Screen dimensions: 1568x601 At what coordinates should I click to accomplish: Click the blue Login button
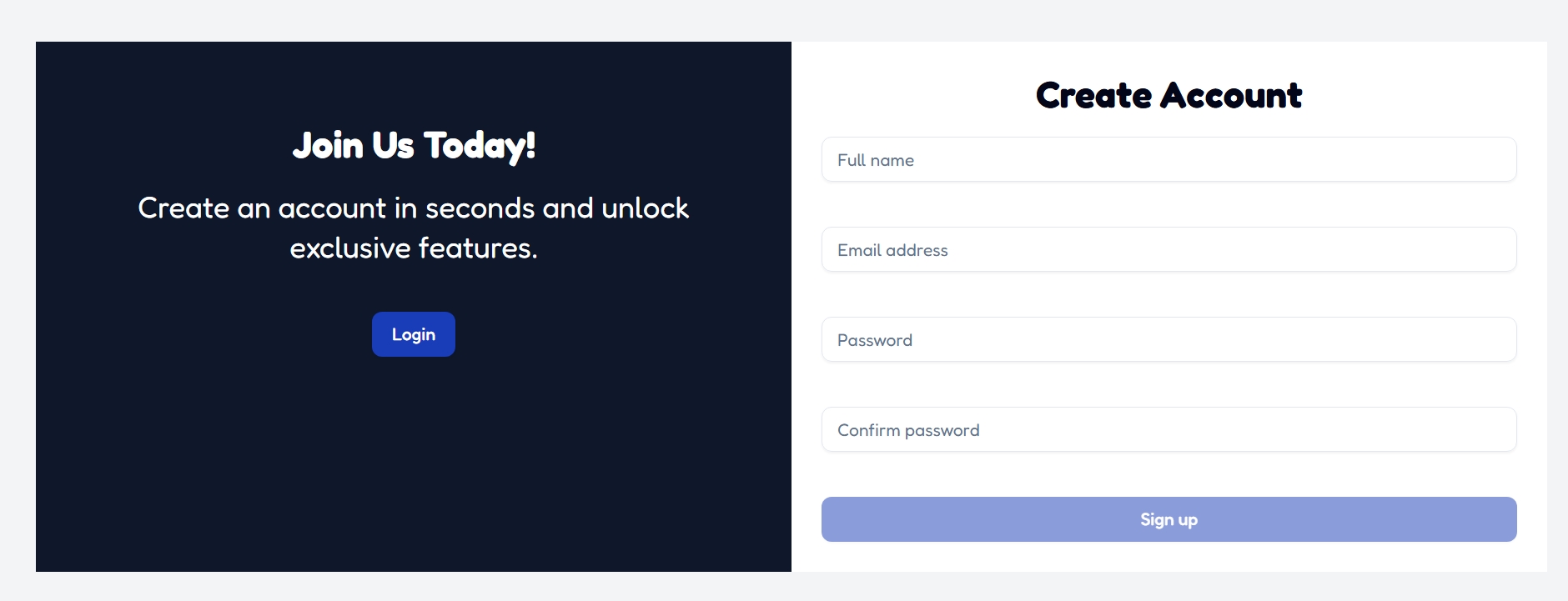414,334
